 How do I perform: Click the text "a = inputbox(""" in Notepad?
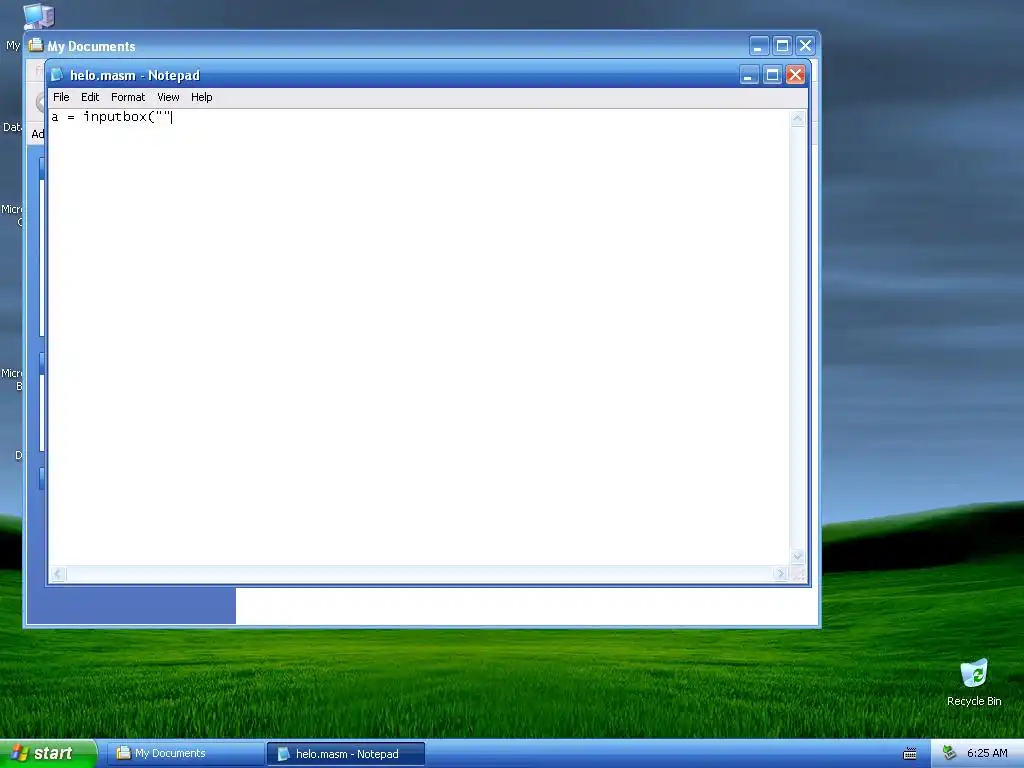coord(111,117)
